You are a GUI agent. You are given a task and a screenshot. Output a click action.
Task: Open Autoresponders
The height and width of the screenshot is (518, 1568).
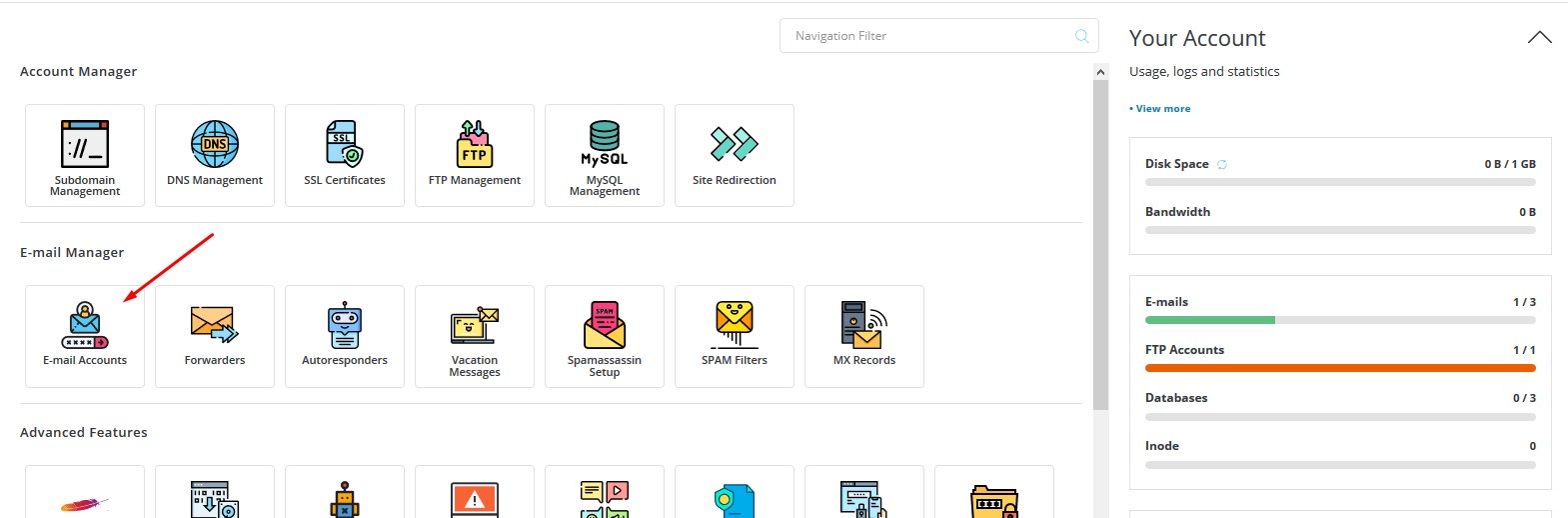tap(345, 336)
